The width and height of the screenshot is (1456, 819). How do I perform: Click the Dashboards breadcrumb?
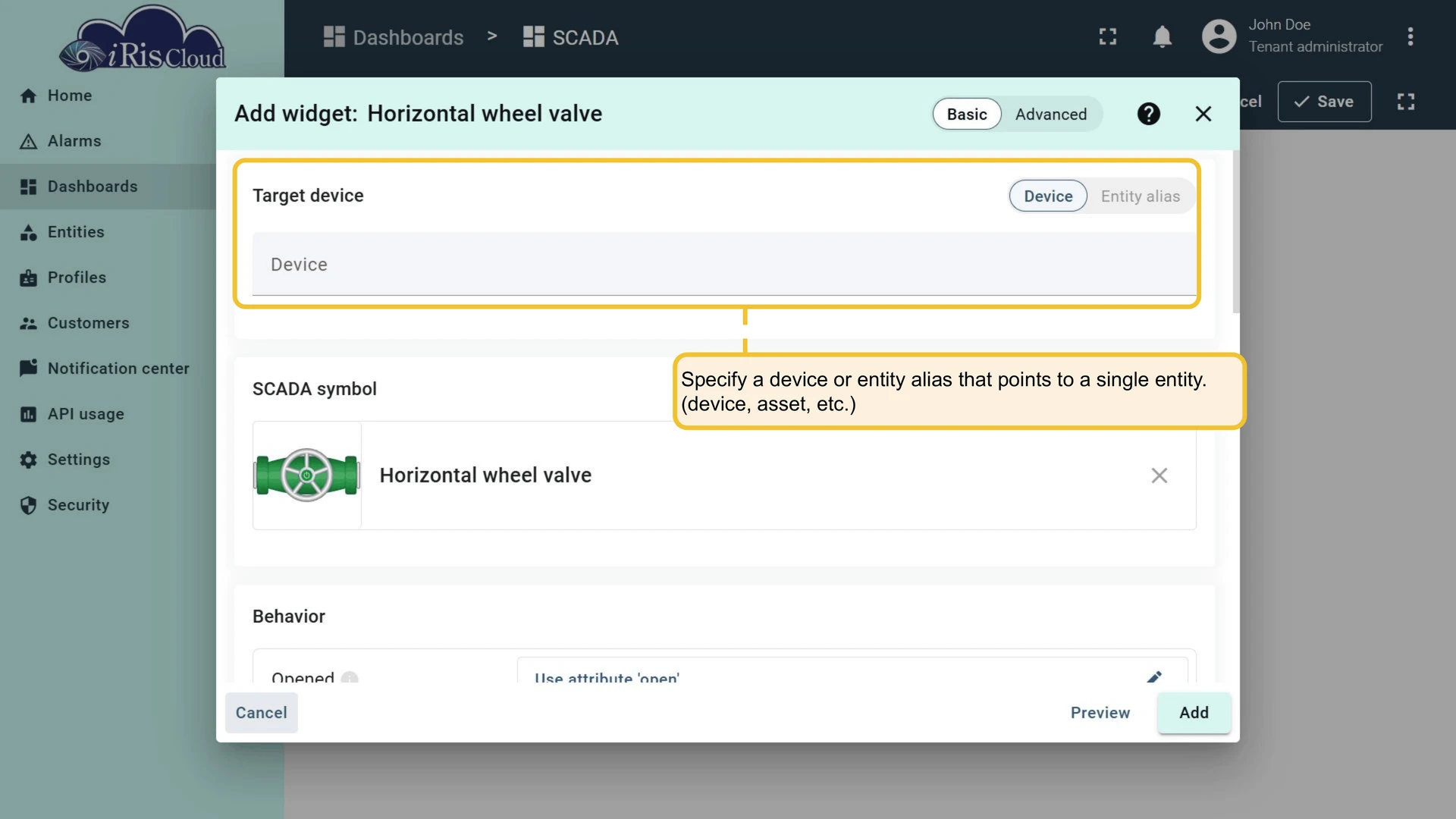pos(393,37)
